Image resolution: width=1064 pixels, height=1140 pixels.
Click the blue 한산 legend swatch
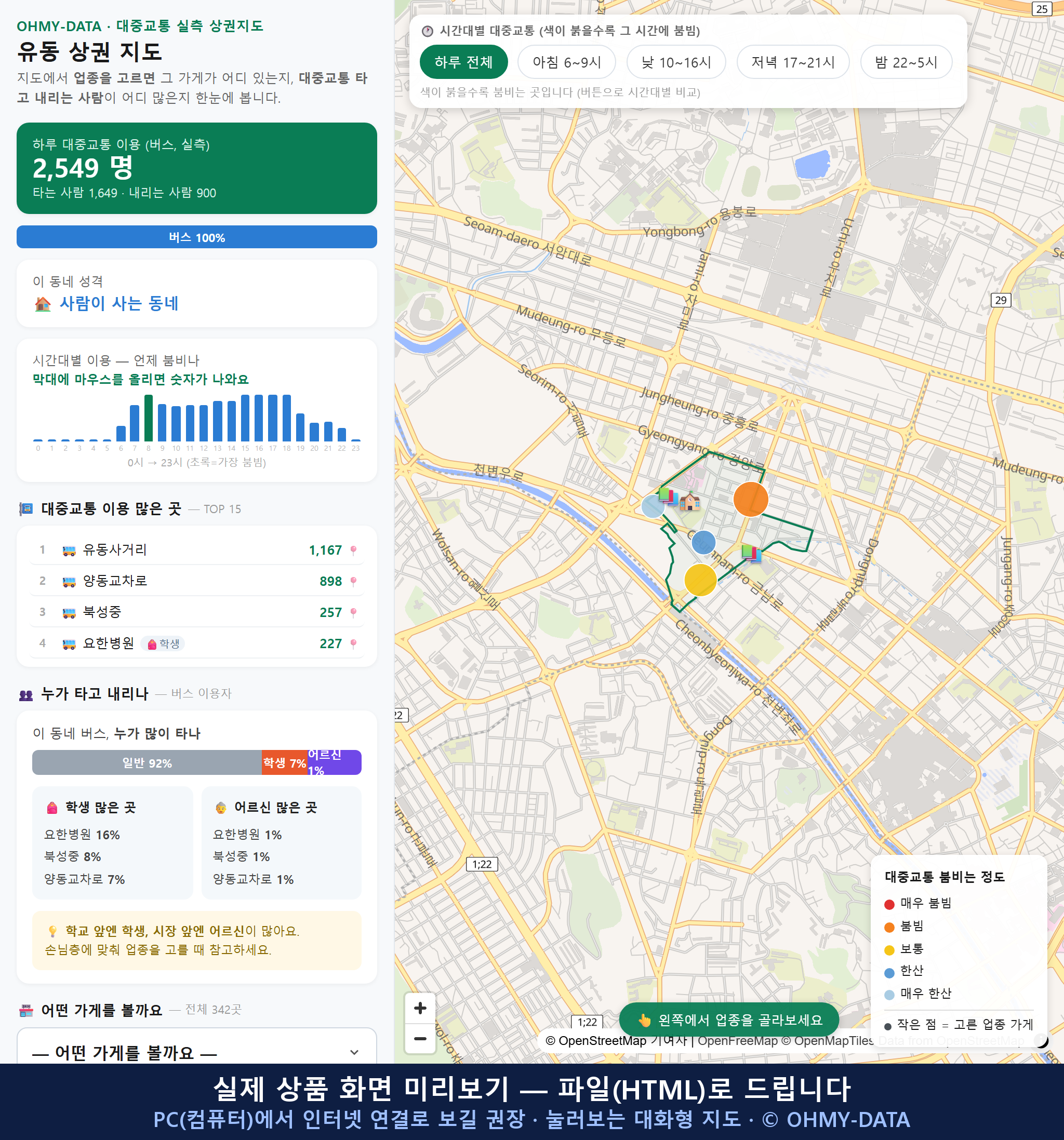[x=889, y=973]
